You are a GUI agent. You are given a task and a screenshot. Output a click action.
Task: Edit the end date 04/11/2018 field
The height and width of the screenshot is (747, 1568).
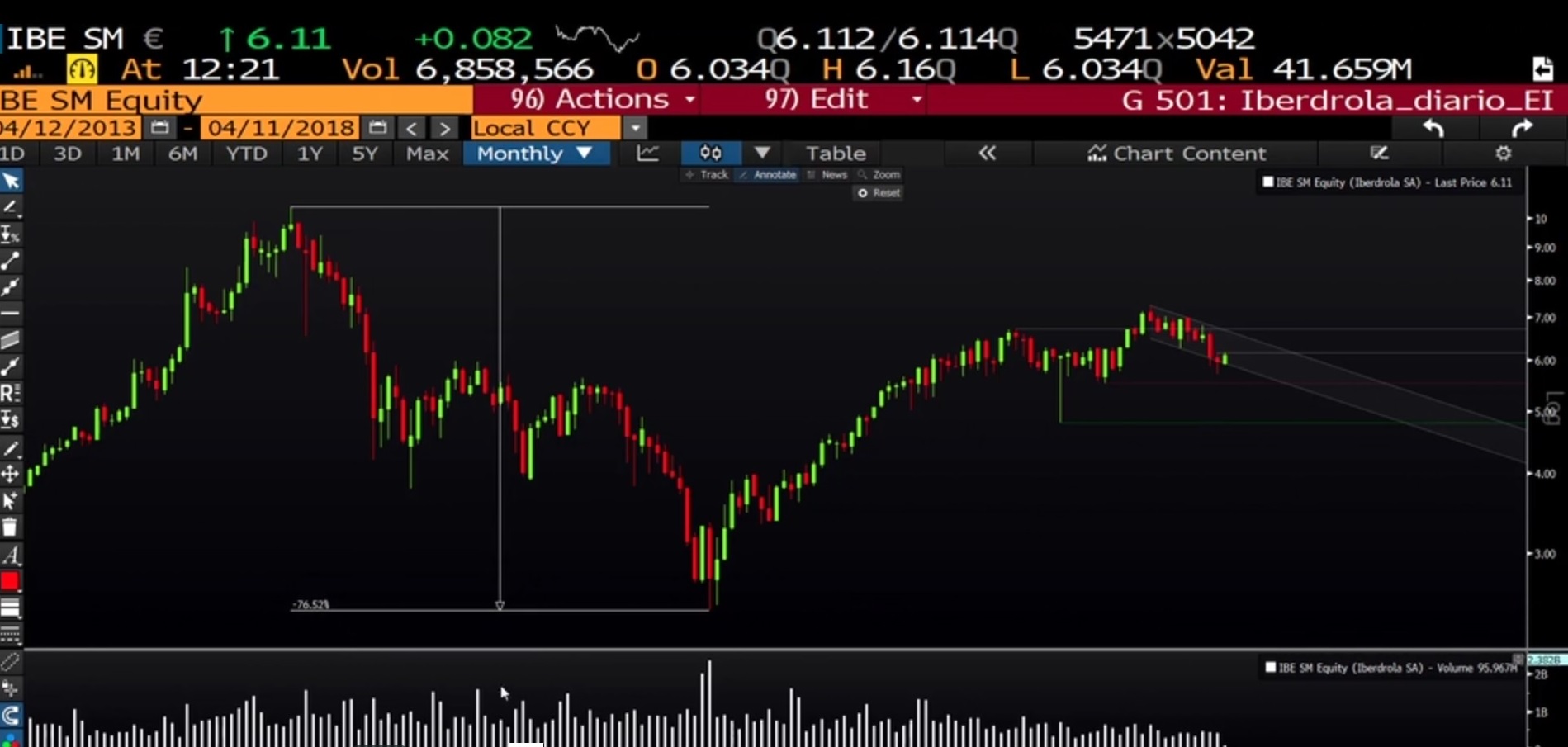tap(281, 128)
